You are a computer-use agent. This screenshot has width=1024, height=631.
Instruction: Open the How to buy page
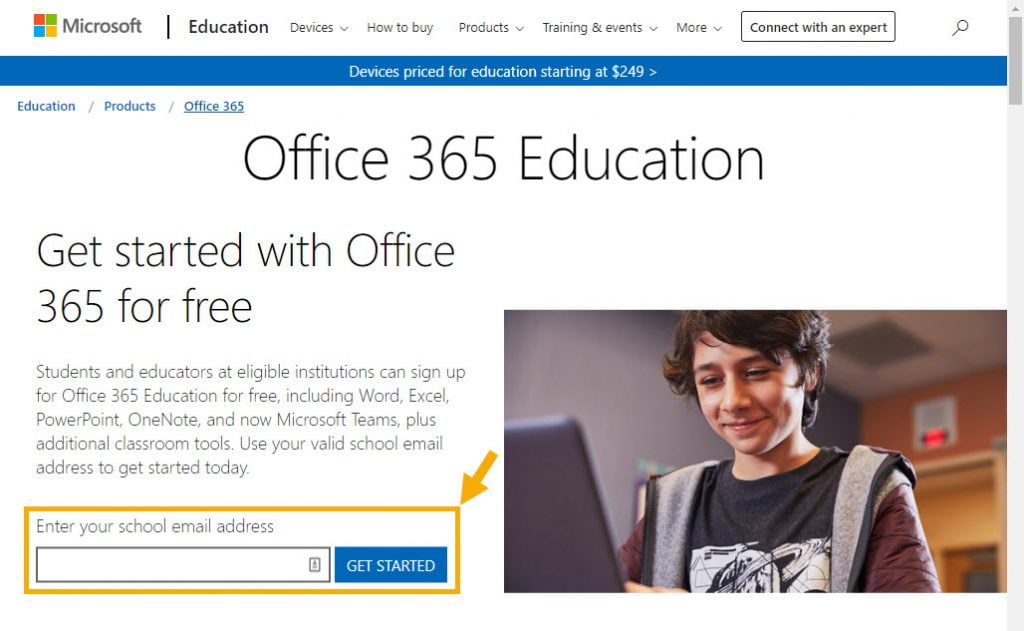(x=400, y=27)
